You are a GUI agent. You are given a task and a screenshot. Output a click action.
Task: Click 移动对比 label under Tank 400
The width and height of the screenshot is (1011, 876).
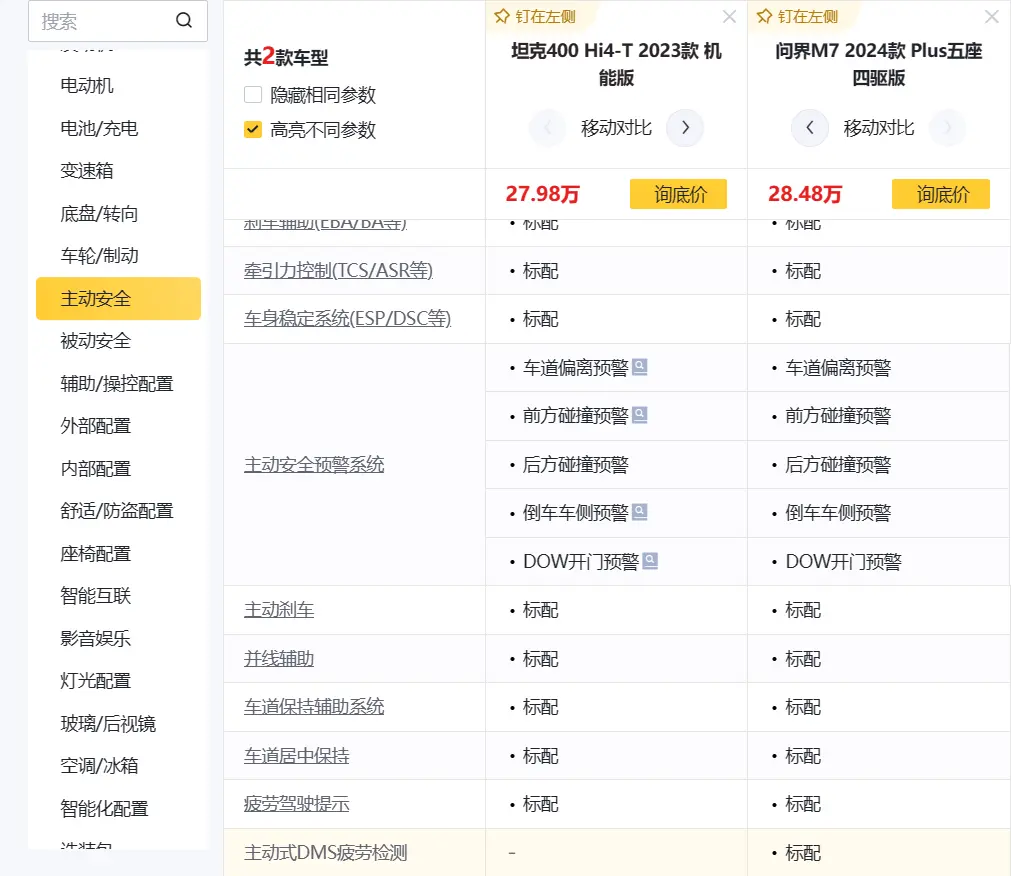coord(616,128)
